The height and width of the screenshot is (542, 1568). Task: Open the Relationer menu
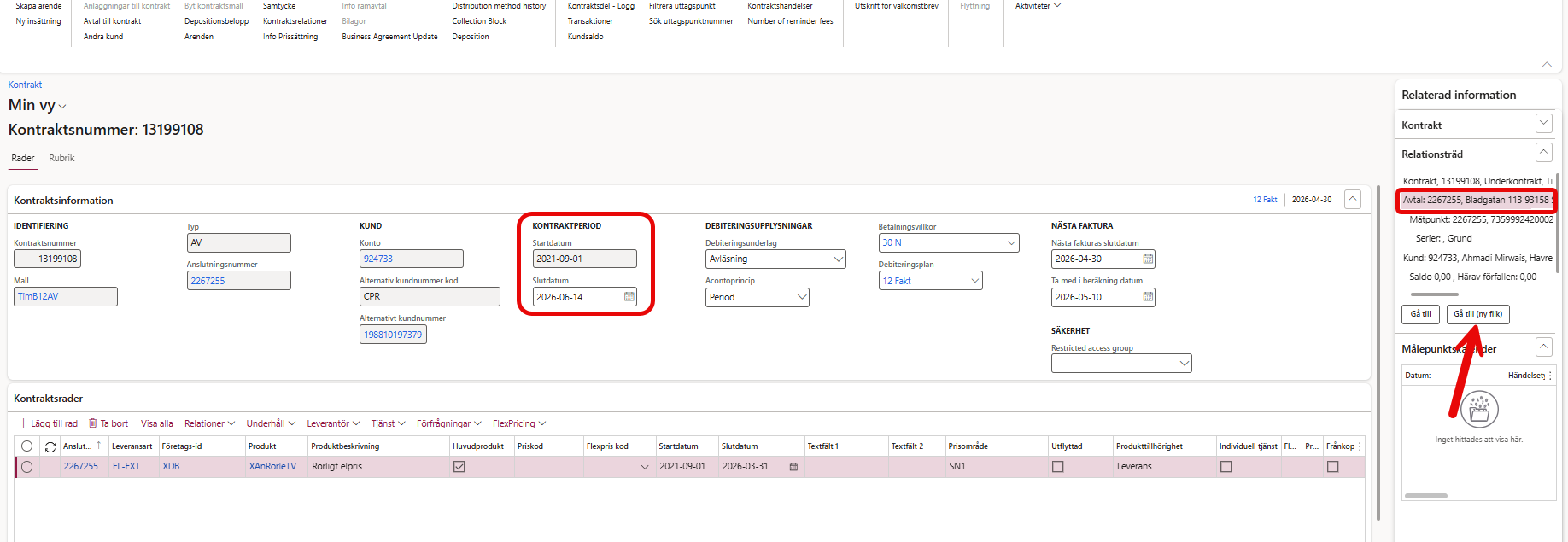tap(209, 423)
